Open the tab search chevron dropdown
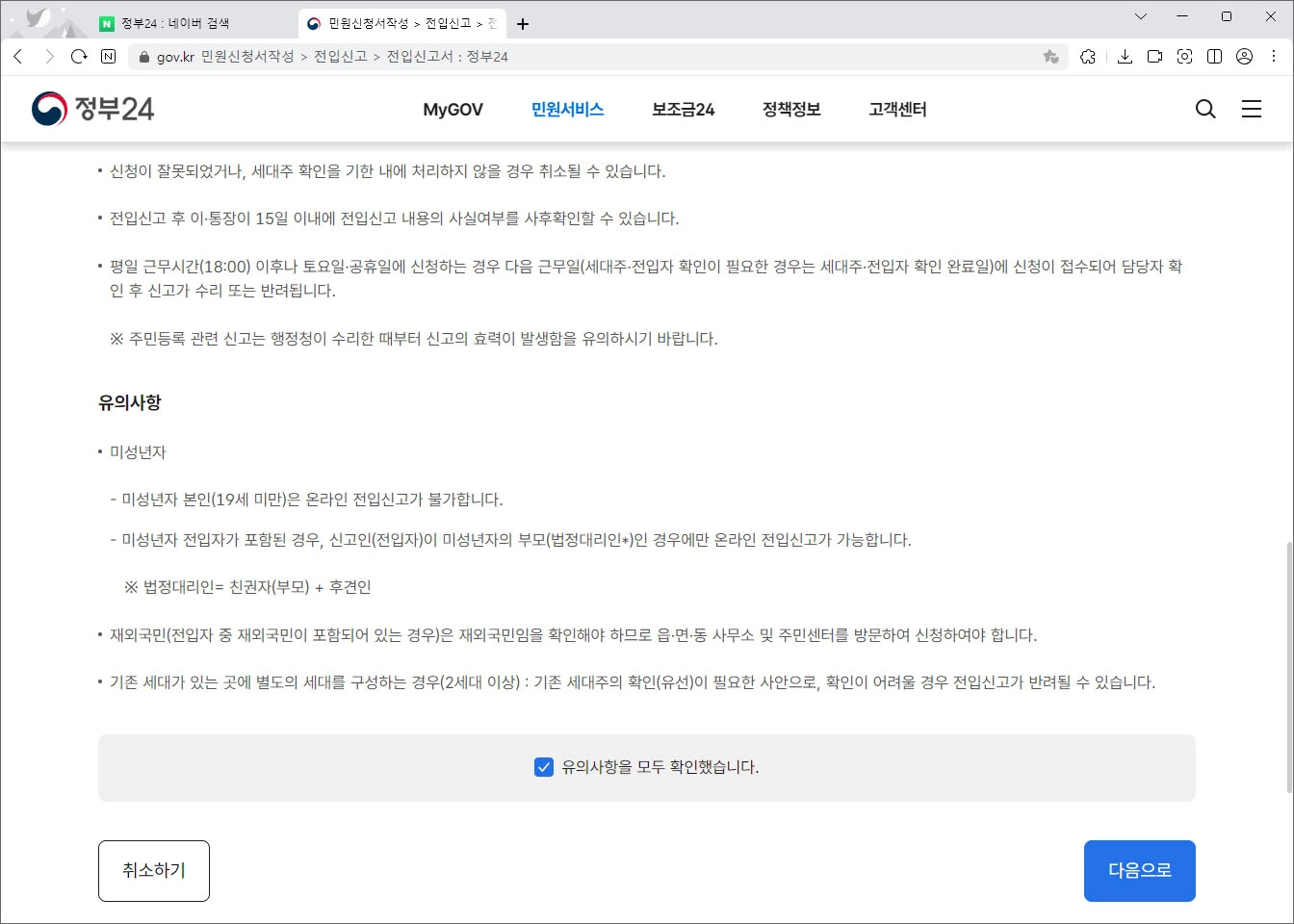 (1140, 16)
